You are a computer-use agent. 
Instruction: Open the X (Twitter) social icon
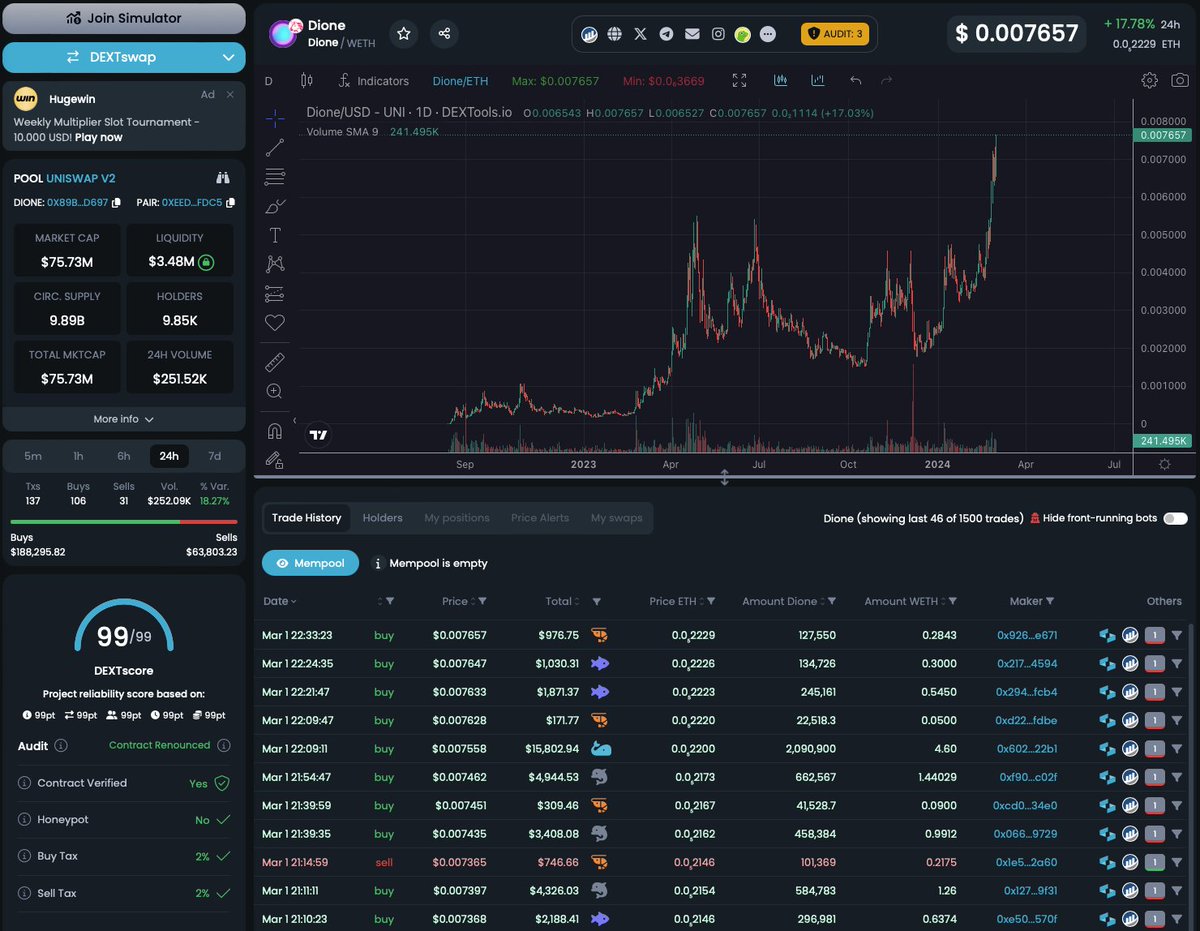pos(641,34)
